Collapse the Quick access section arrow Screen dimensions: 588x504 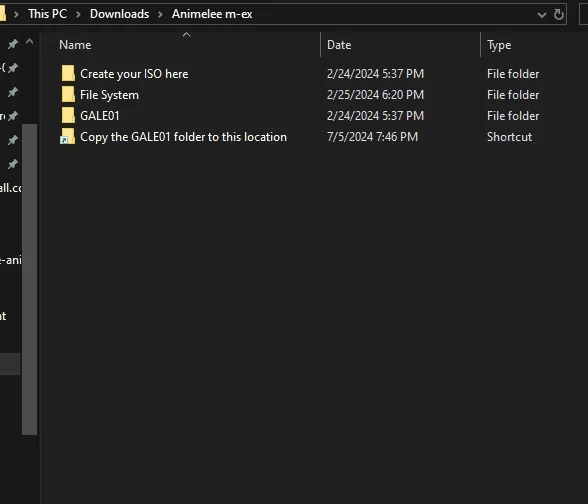tap(29, 42)
